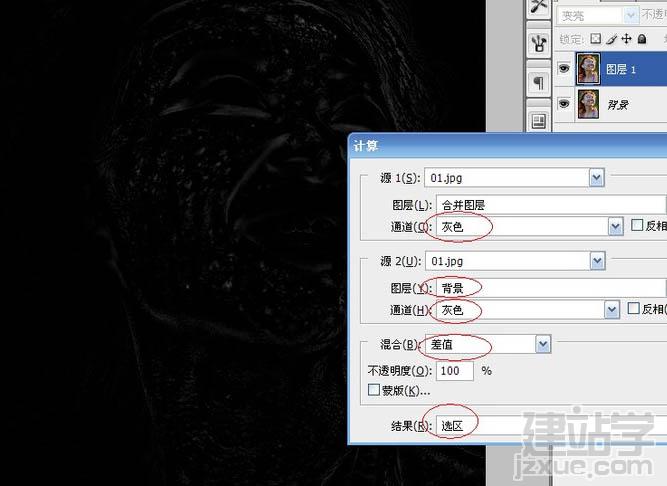
Task: Open the 混合 blending mode dropdown arrow
Action: (x=543, y=344)
